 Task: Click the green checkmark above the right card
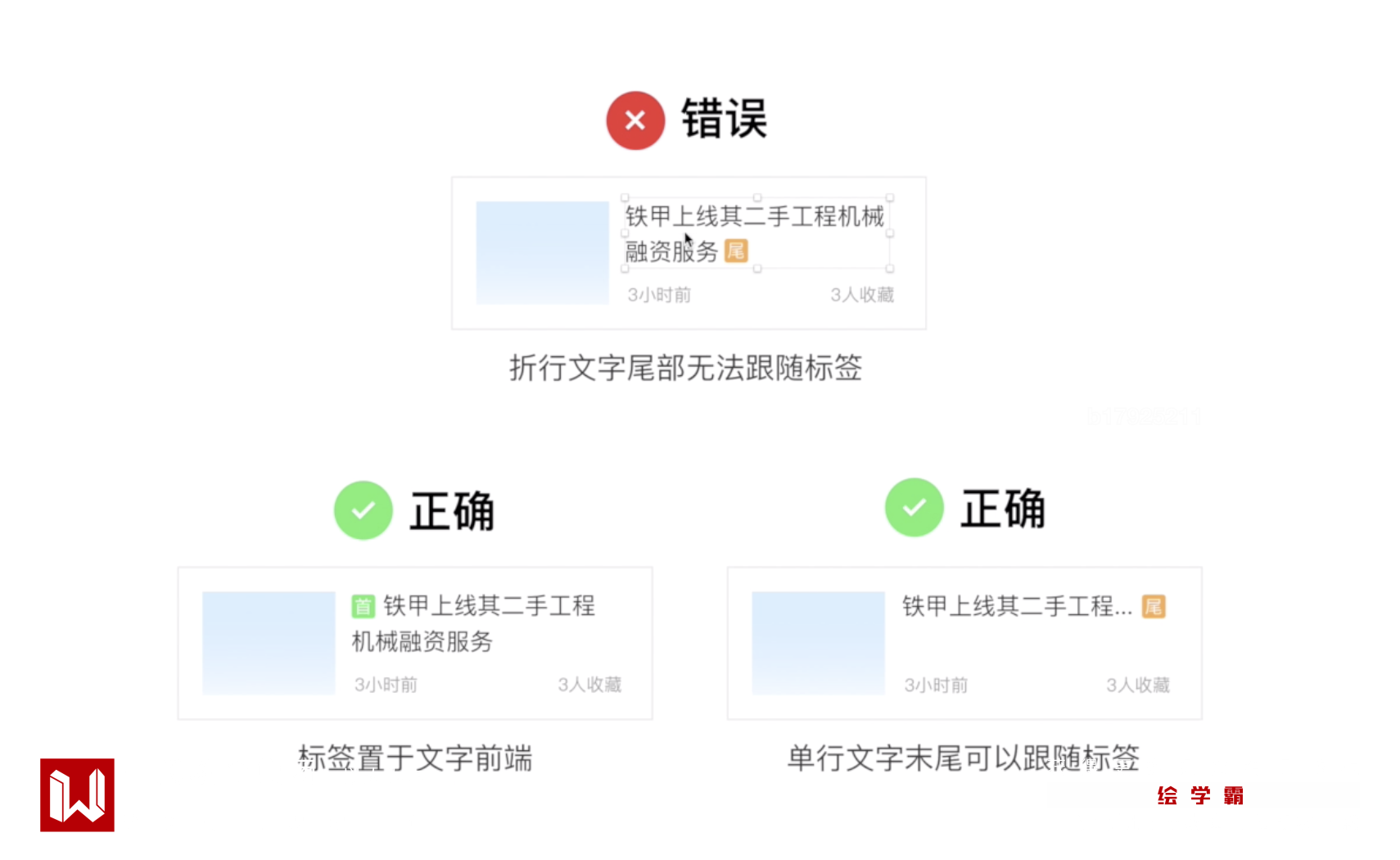click(x=915, y=508)
